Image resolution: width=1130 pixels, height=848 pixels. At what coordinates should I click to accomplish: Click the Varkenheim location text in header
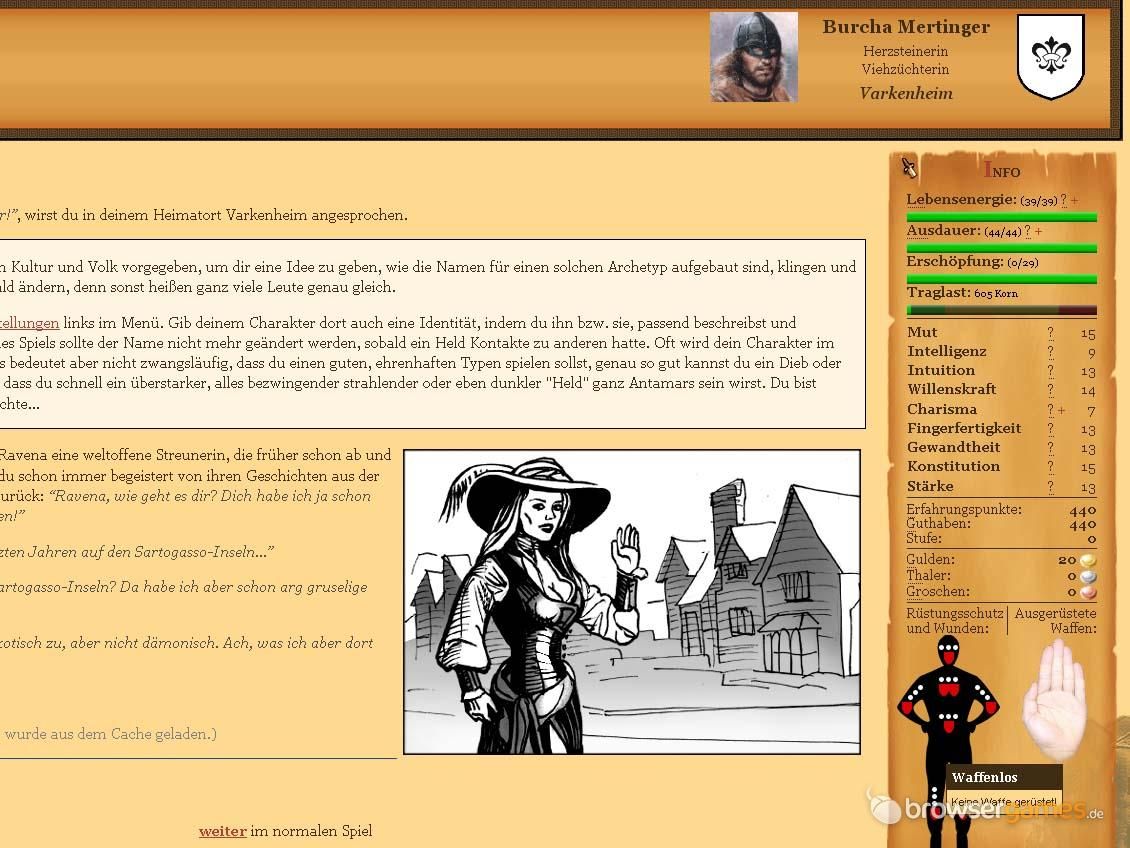906,93
